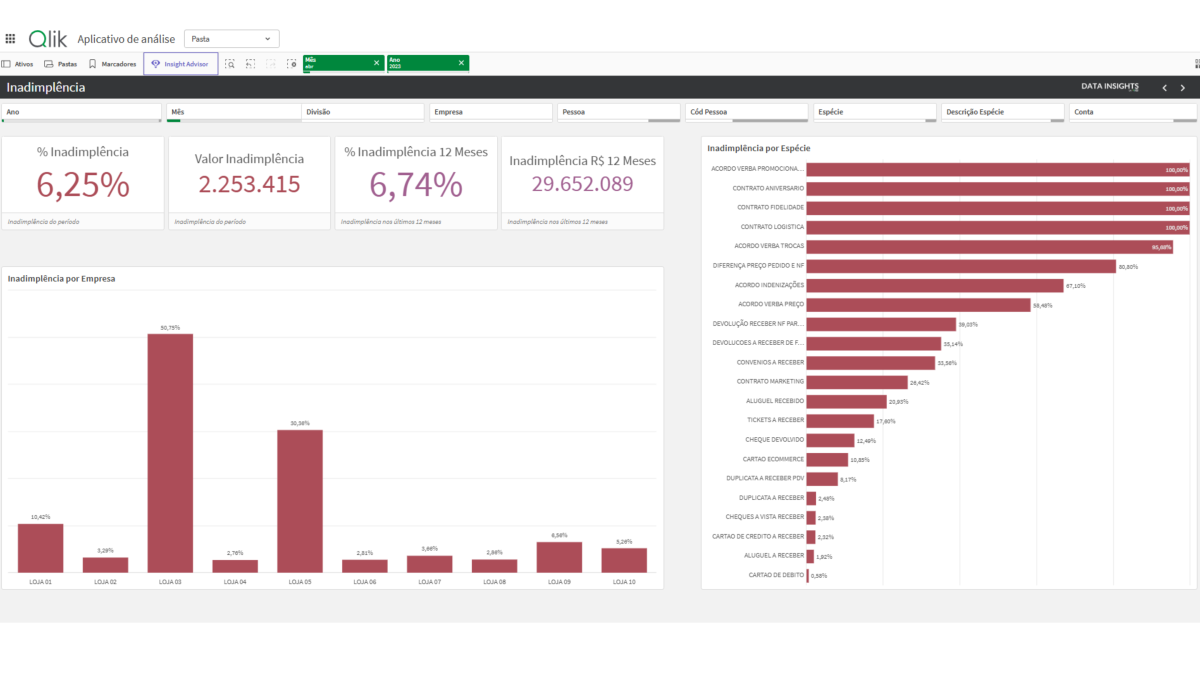Viewport: 1200px width, 675px height.
Task: Open the Pasta dropdown
Action: pos(231,39)
